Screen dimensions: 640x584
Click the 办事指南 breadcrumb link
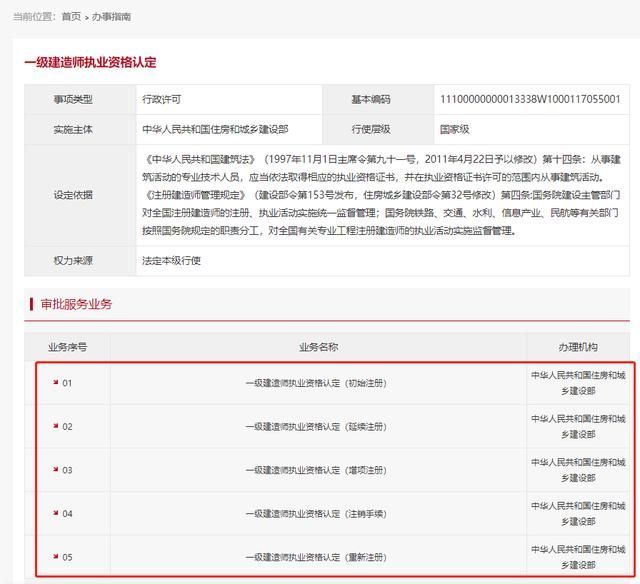click(x=111, y=17)
